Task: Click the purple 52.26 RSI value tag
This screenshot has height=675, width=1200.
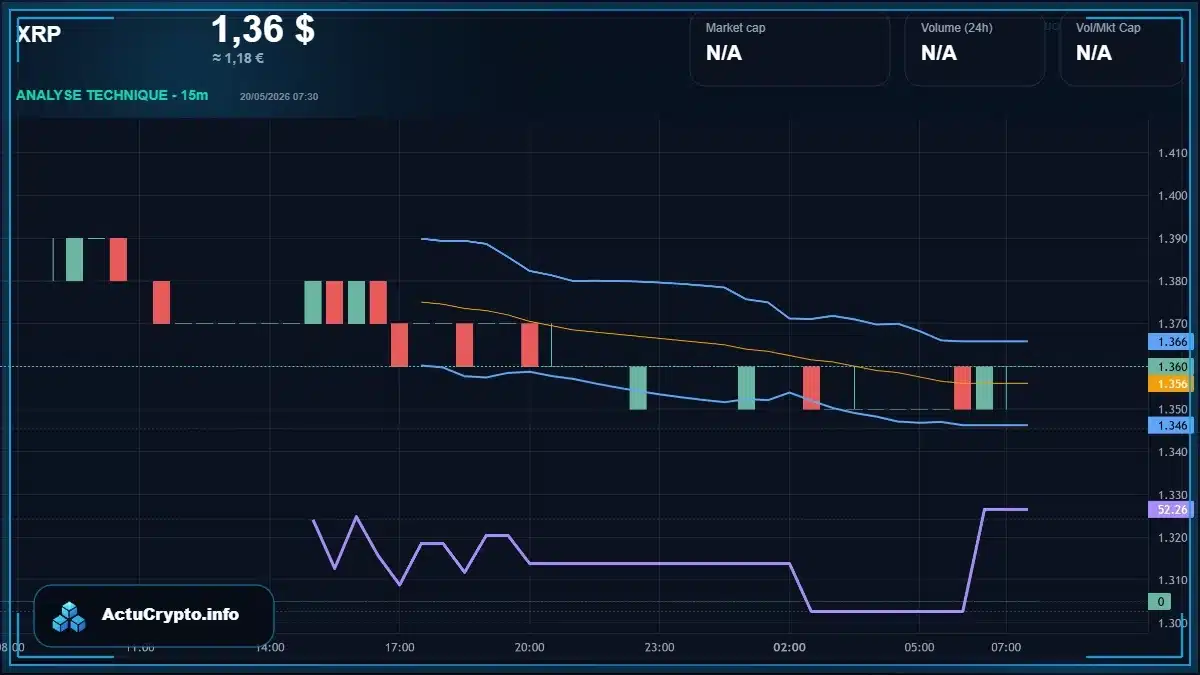Action: (1170, 510)
